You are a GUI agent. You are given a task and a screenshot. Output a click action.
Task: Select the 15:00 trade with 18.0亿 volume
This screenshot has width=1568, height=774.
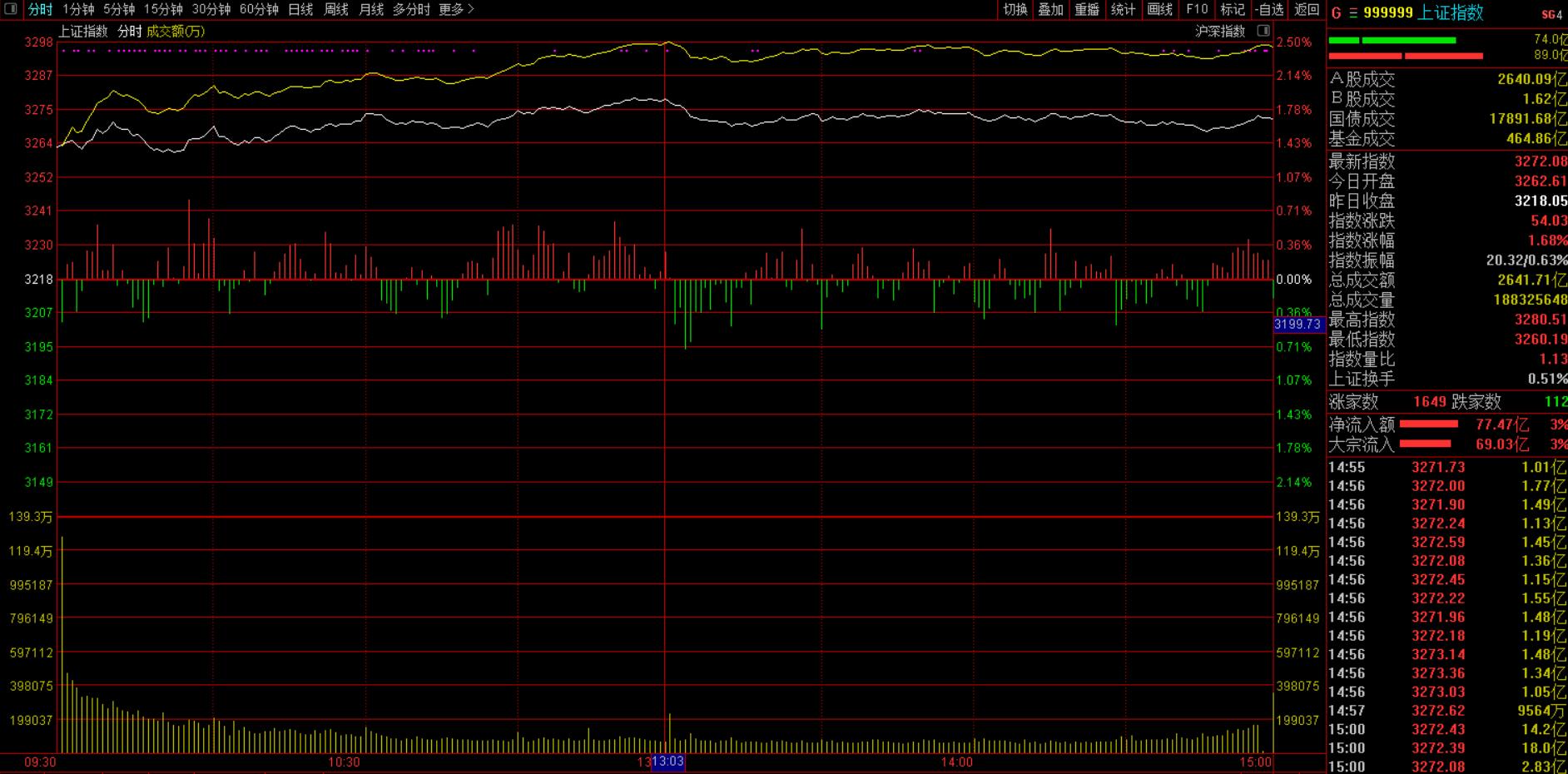pos(1447,748)
